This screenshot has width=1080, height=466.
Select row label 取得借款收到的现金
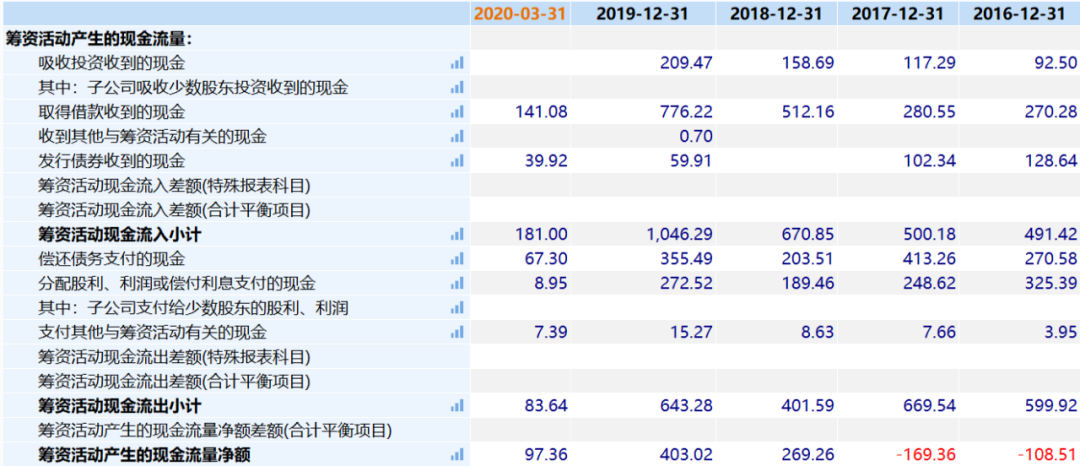point(112,112)
